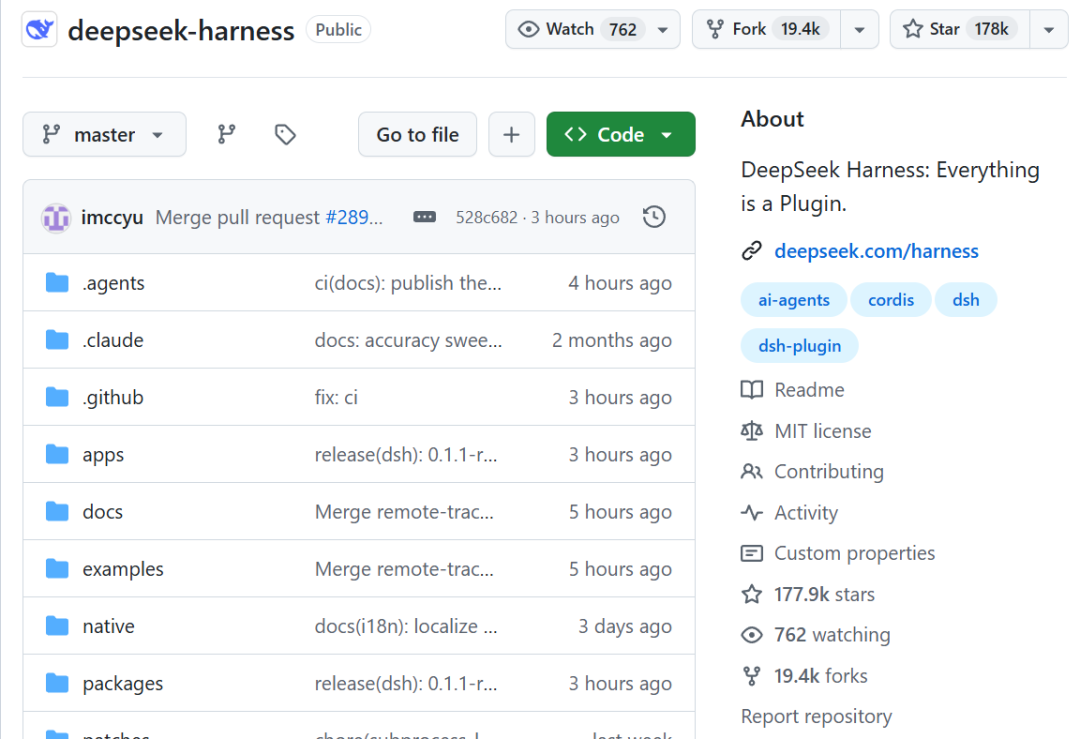Open the apps folder name
The height and width of the screenshot is (739, 1080).
[103, 455]
